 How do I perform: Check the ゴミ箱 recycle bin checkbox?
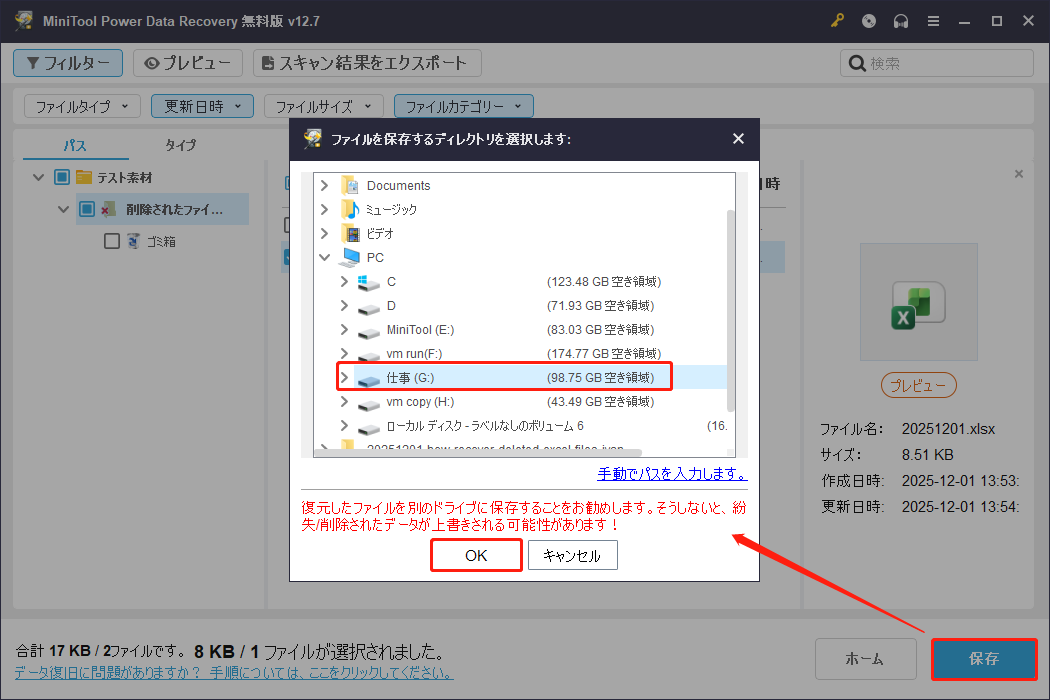pyautogui.click(x=111, y=240)
